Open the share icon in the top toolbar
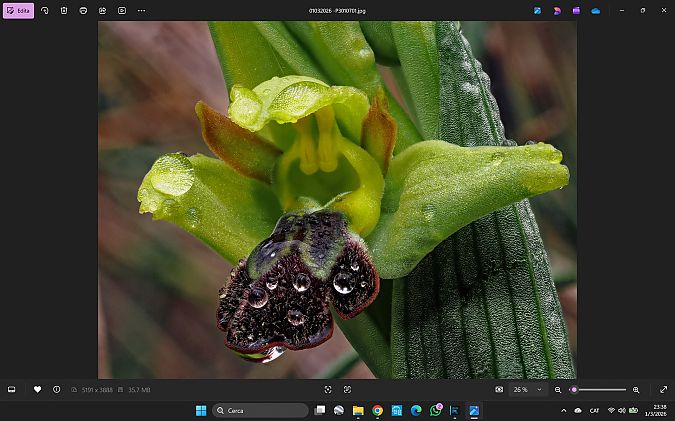 pos(103,10)
